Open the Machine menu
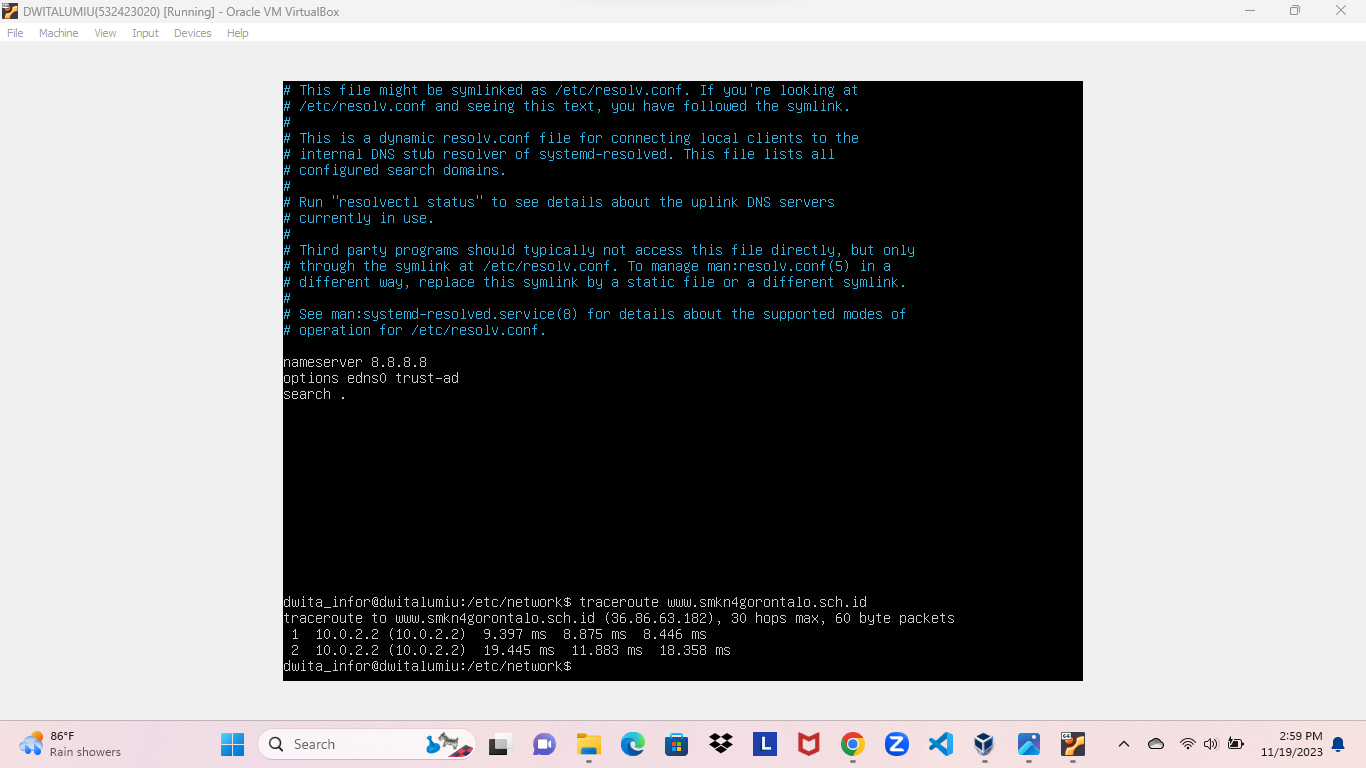The width and height of the screenshot is (1366, 768). click(x=58, y=33)
